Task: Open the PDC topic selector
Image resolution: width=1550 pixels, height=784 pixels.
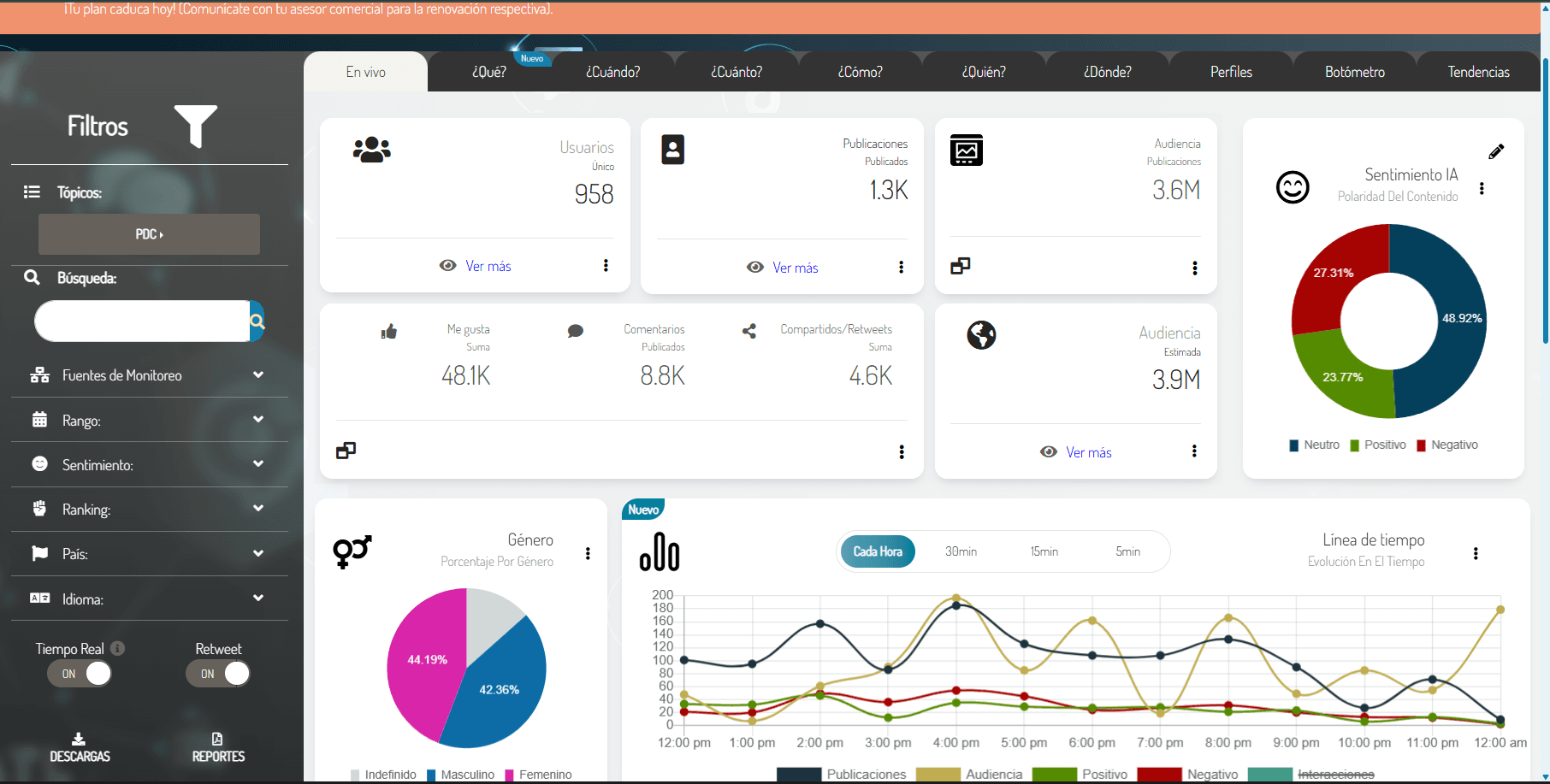Action: [x=148, y=233]
